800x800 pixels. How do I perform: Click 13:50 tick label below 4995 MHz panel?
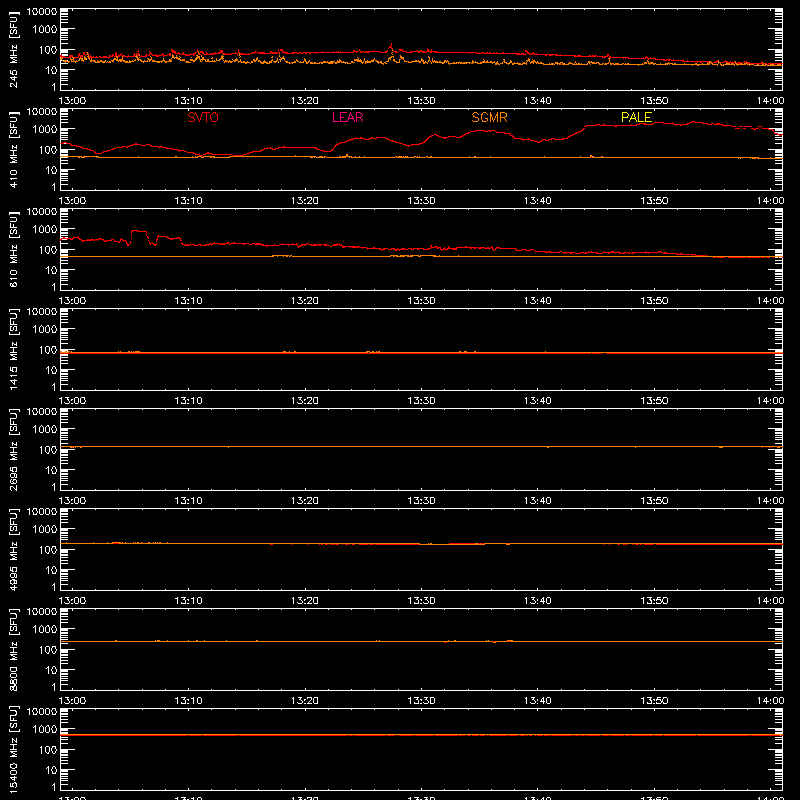pos(654,601)
